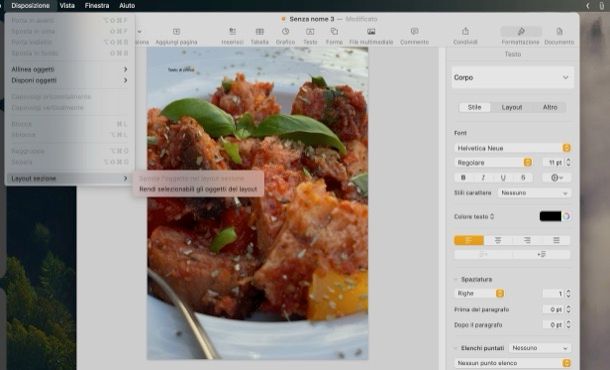610x370 pixels.
Task: Open File multimediale media icon
Action: (x=371, y=32)
